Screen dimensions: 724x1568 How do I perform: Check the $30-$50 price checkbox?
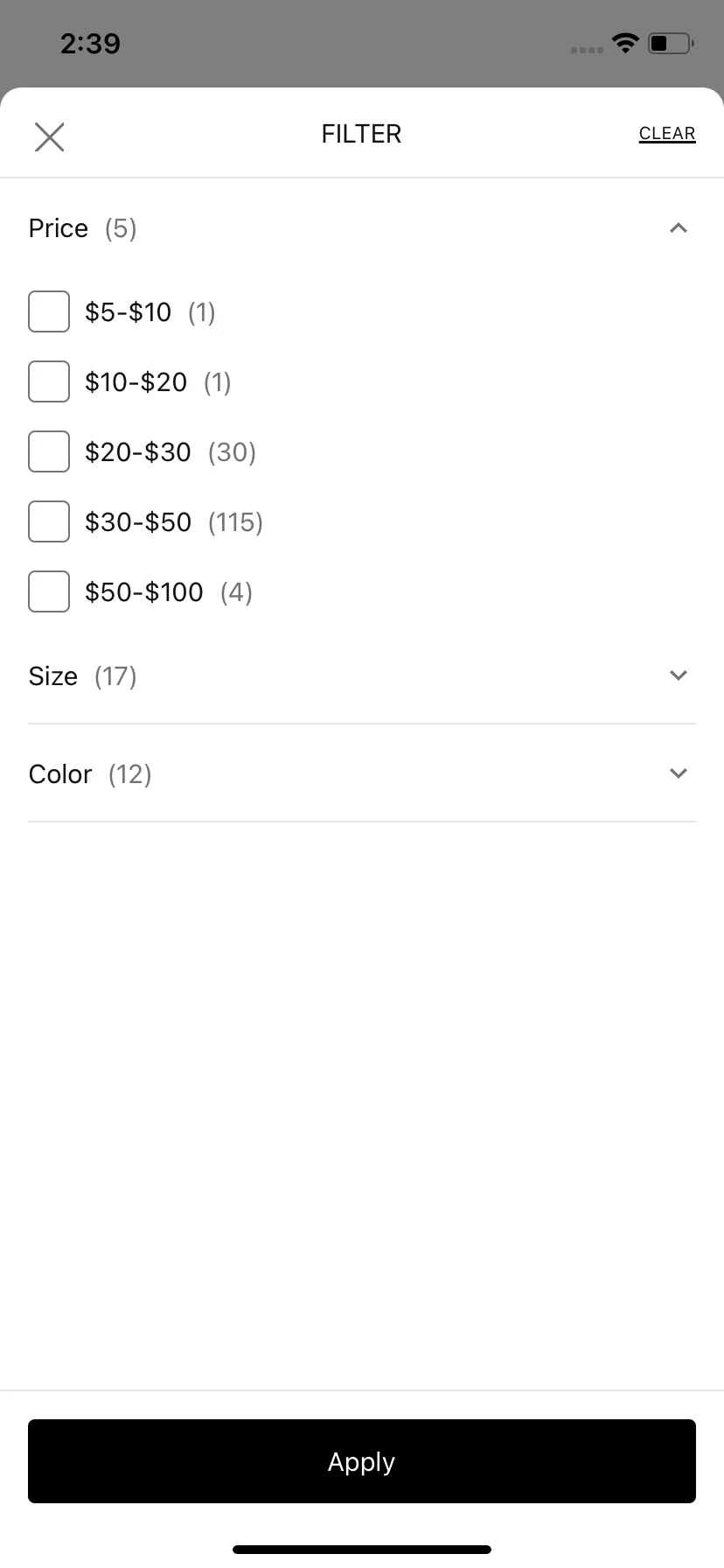pos(49,521)
